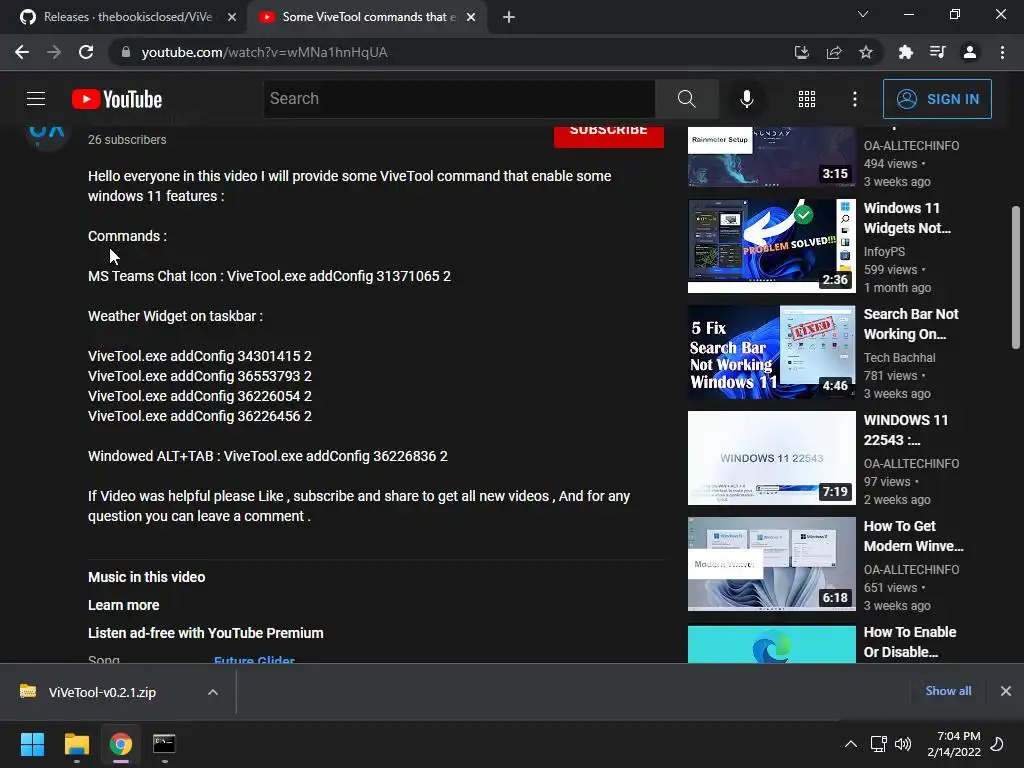Click Show all downloads
The image size is (1024, 768).
[948, 691]
